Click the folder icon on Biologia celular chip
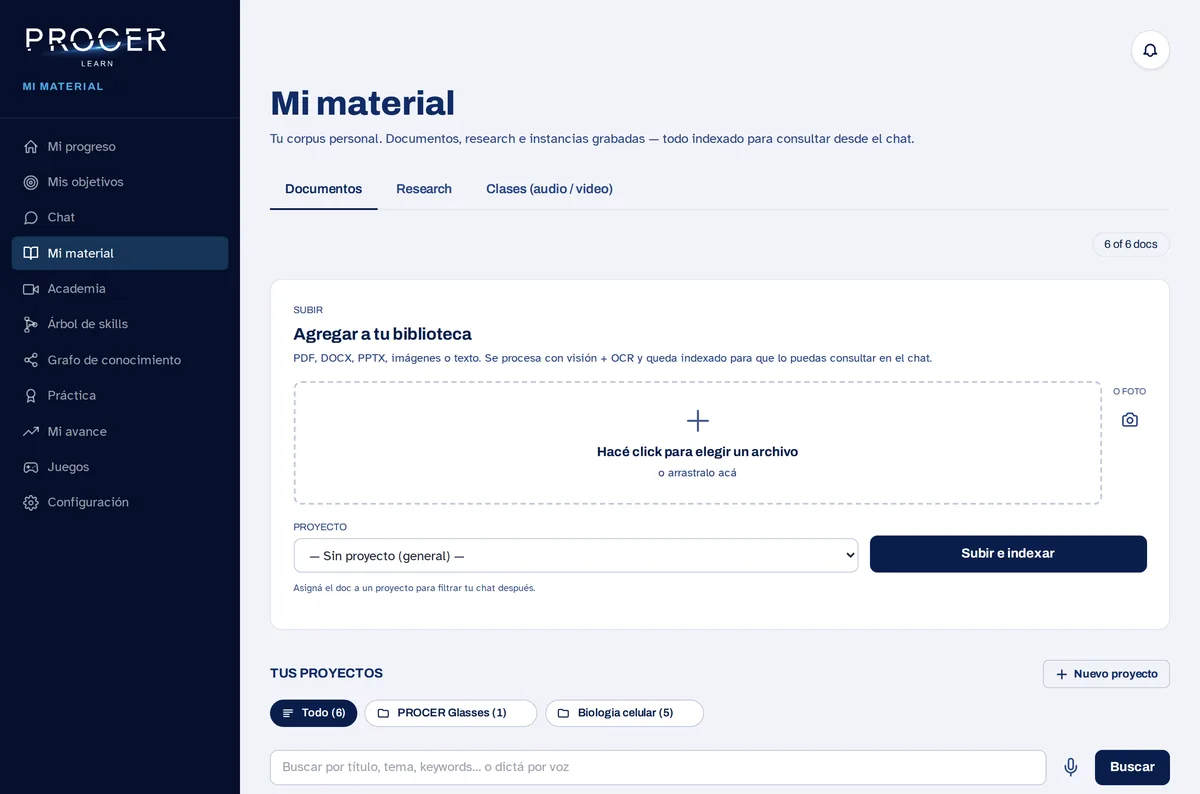 click(563, 713)
